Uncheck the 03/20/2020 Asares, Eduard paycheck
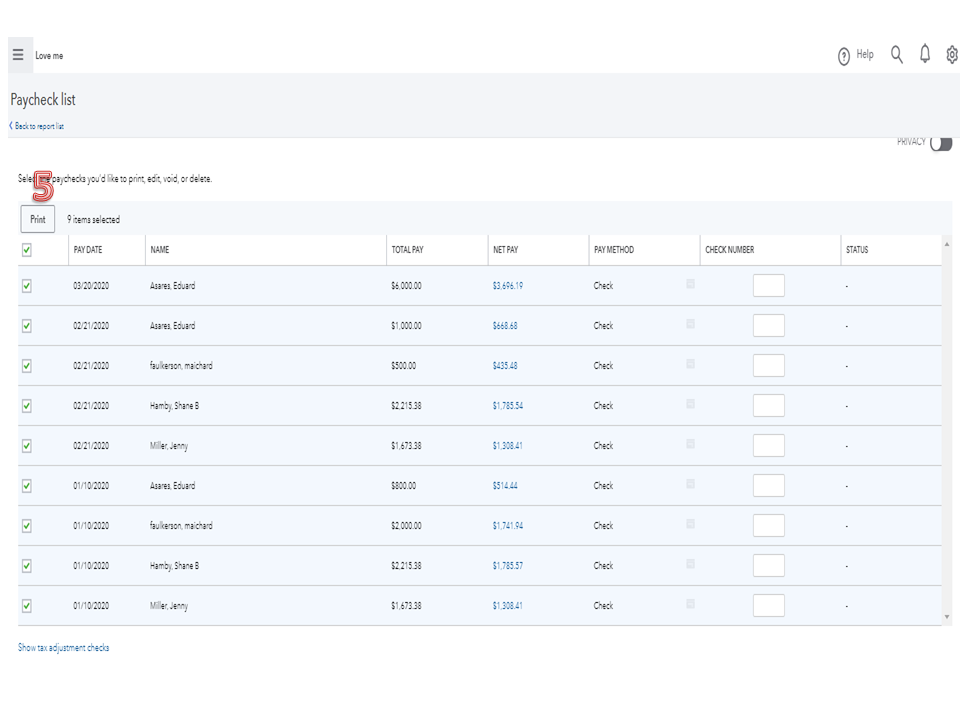960x720 pixels. 27,286
